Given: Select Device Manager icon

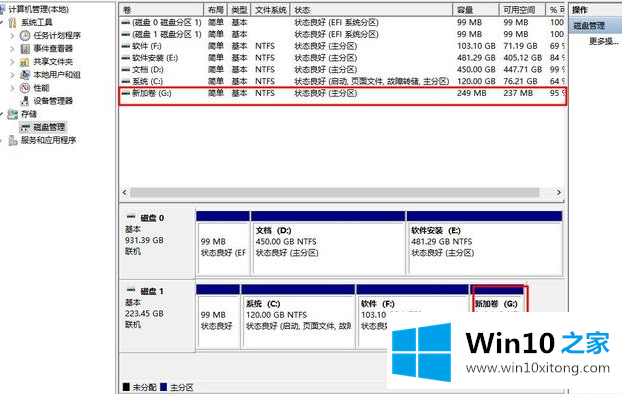Looking at the screenshot, I should tap(25, 101).
